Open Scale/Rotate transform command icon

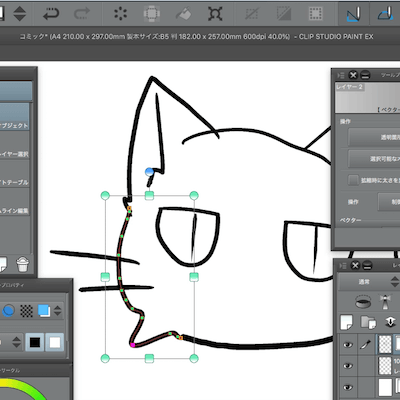click(x=215, y=14)
